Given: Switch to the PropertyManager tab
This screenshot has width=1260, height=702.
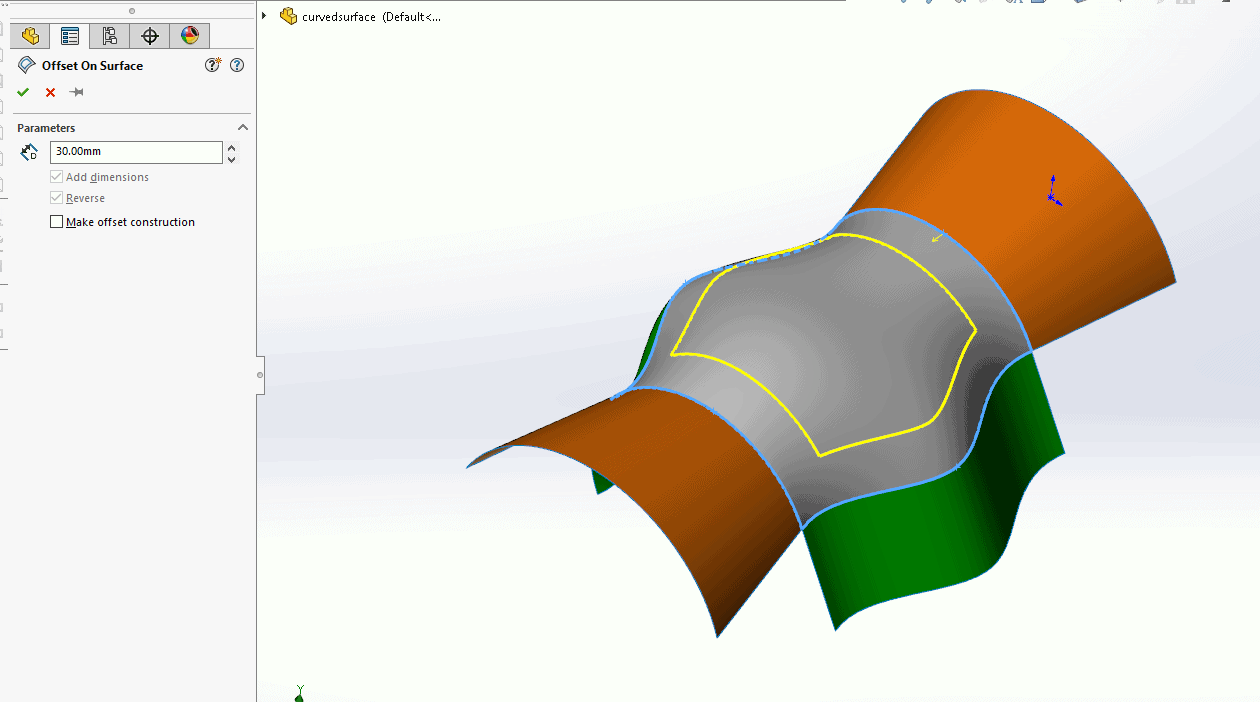Looking at the screenshot, I should click(70, 37).
